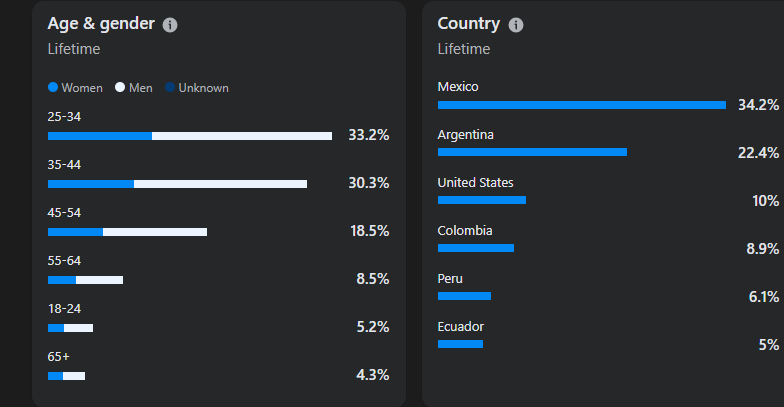Click the 25-34 age group bar

click(190, 136)
